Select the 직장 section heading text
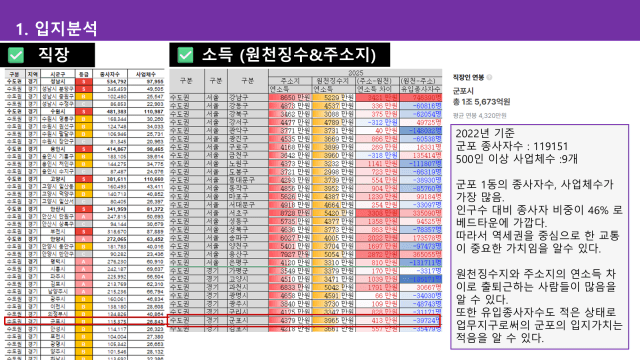The image size is (640, 360). click(x=53, y=55)
